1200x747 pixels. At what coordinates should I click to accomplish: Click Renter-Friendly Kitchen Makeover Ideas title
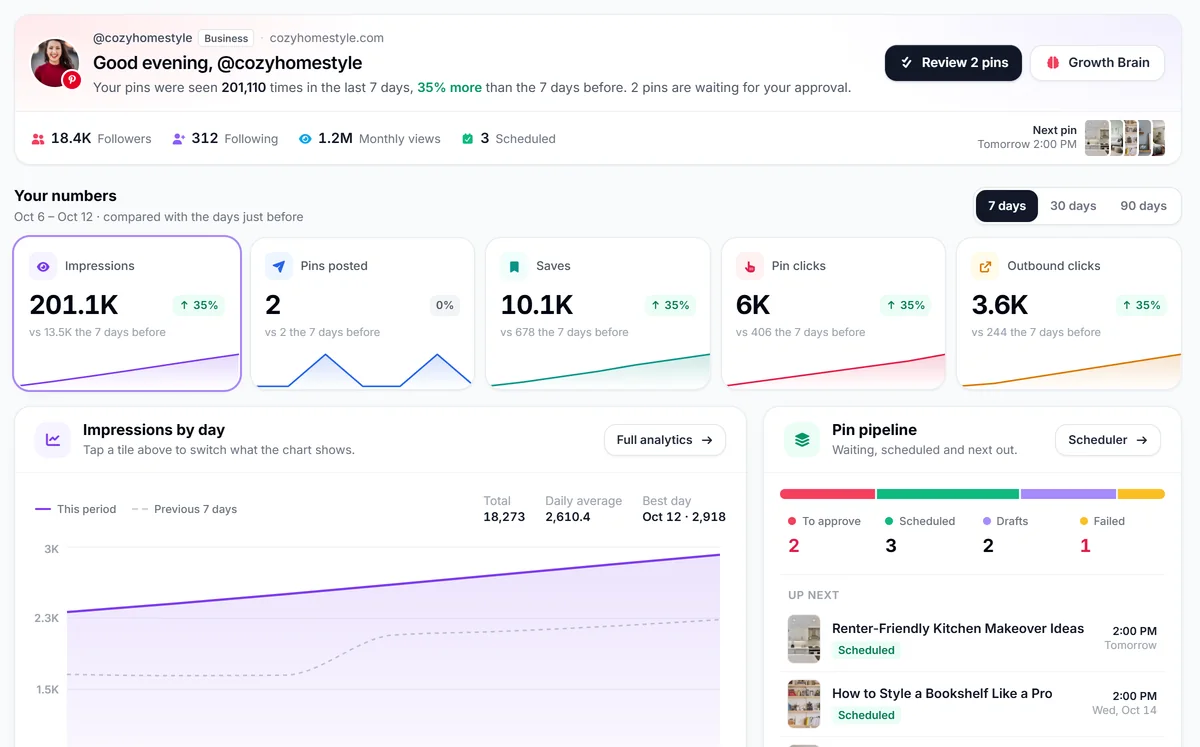pos(958,629)
